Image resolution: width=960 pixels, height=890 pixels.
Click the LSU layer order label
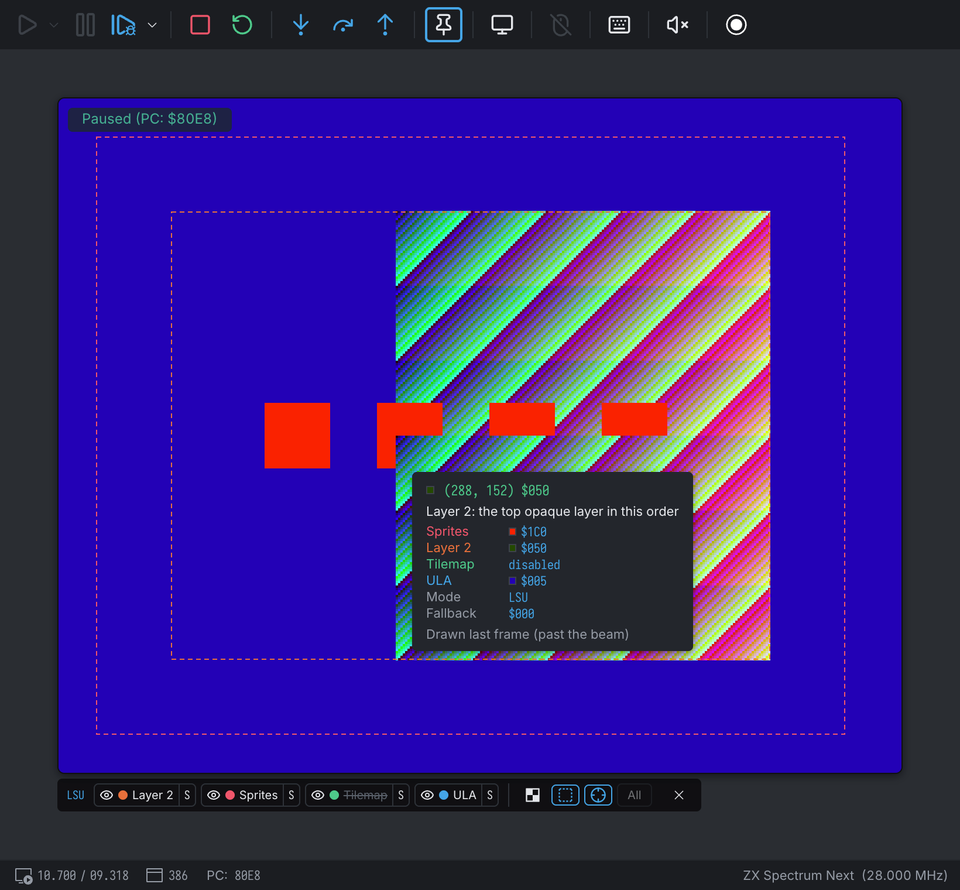coord(75,795)
